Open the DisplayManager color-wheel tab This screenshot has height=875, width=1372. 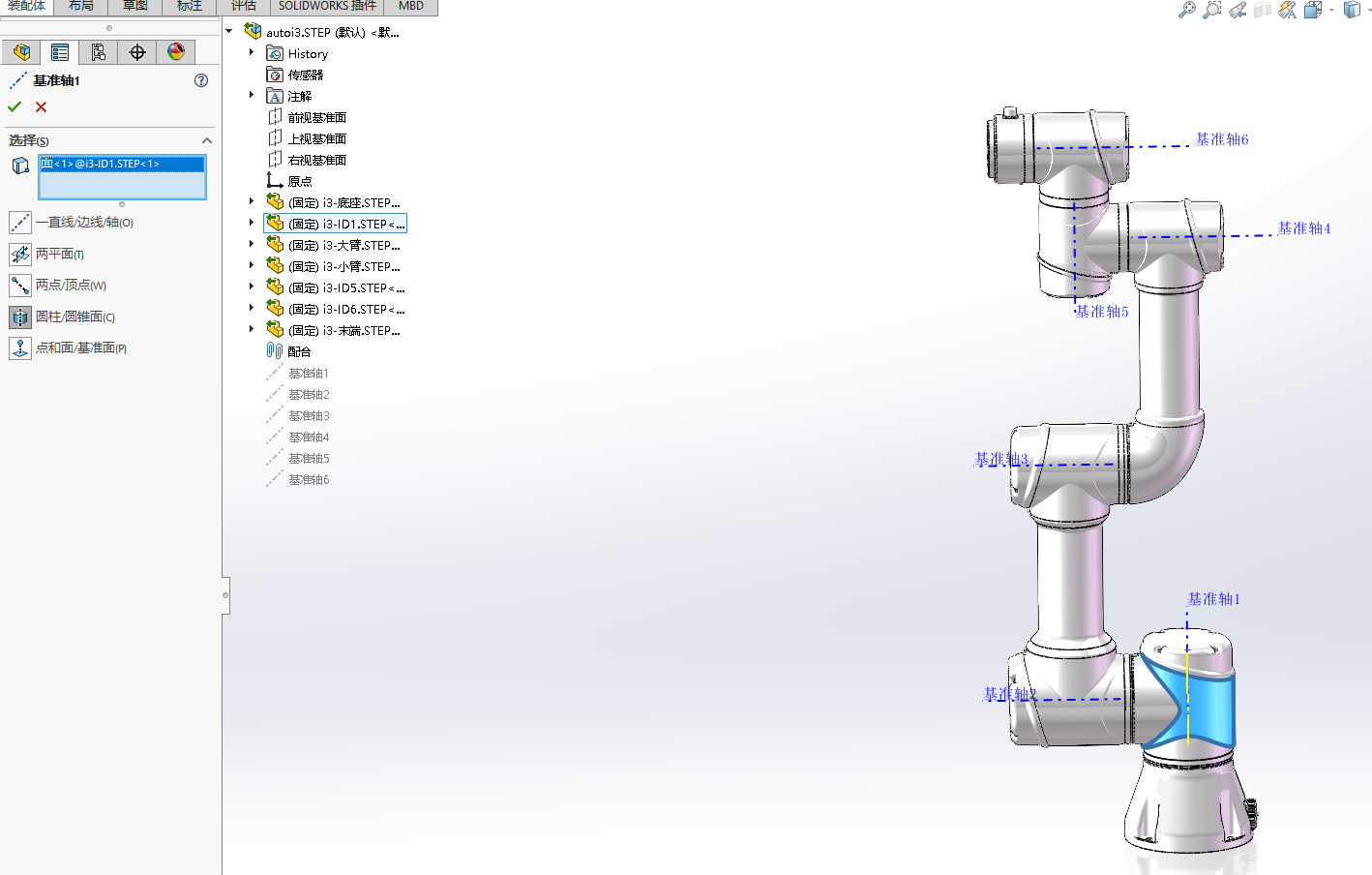coord(176,52)
